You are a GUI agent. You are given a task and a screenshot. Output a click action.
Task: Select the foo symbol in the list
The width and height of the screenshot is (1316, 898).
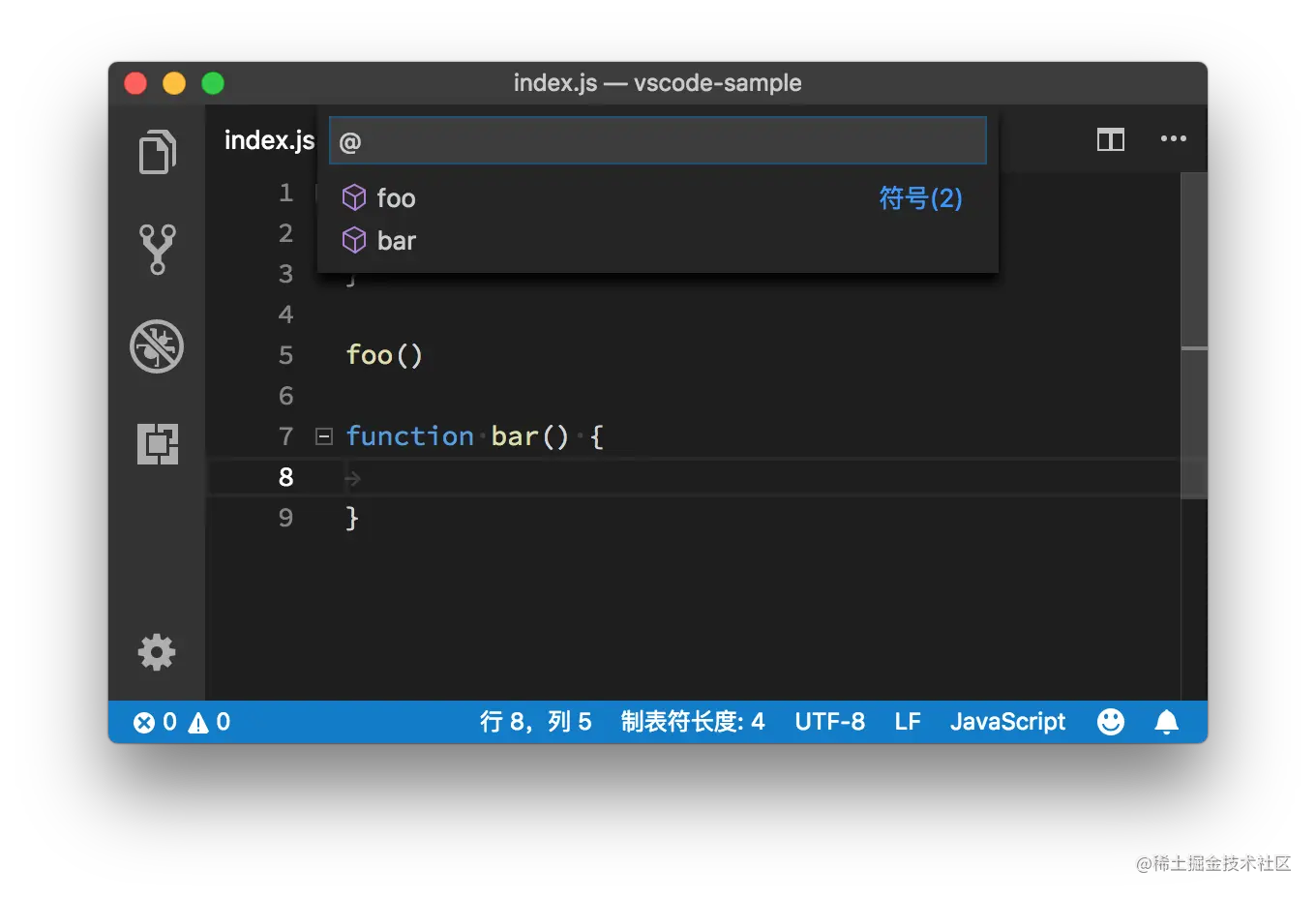point(658,198)
